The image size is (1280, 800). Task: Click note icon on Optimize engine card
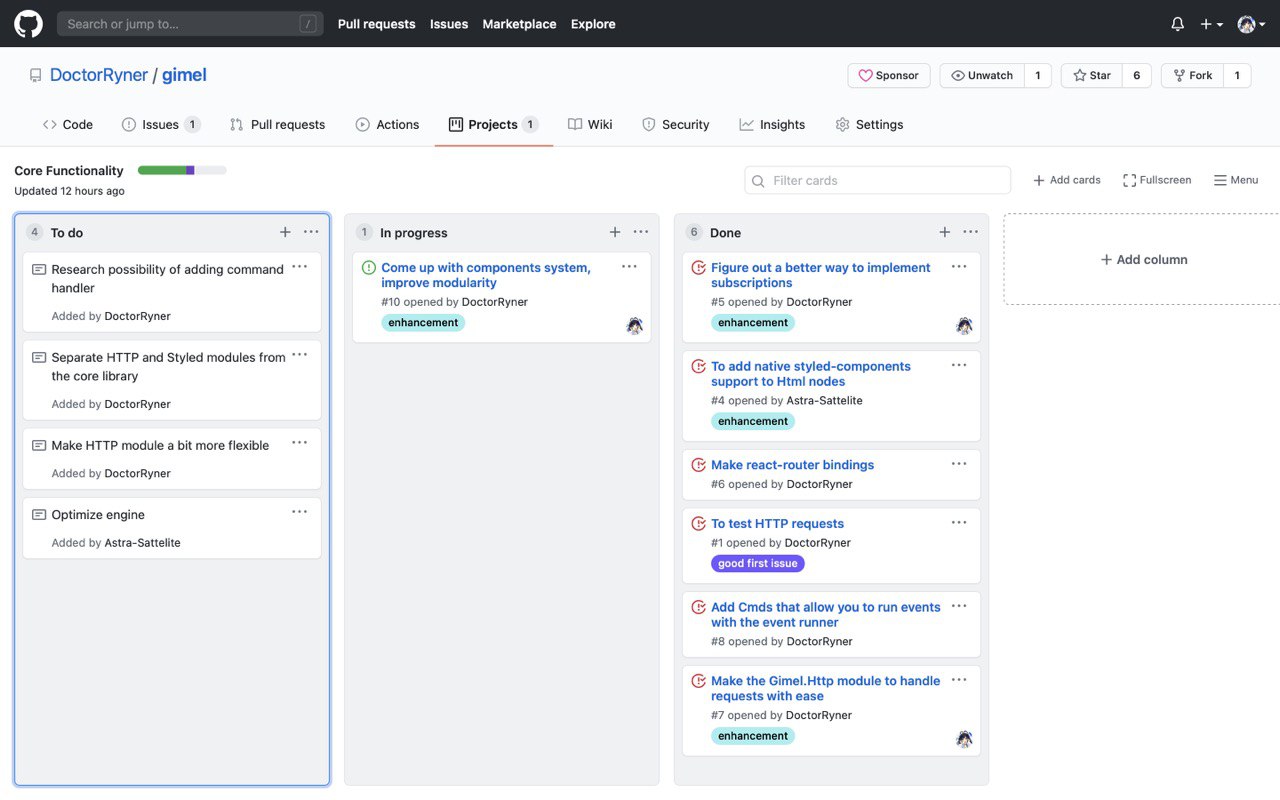(39, 515)
